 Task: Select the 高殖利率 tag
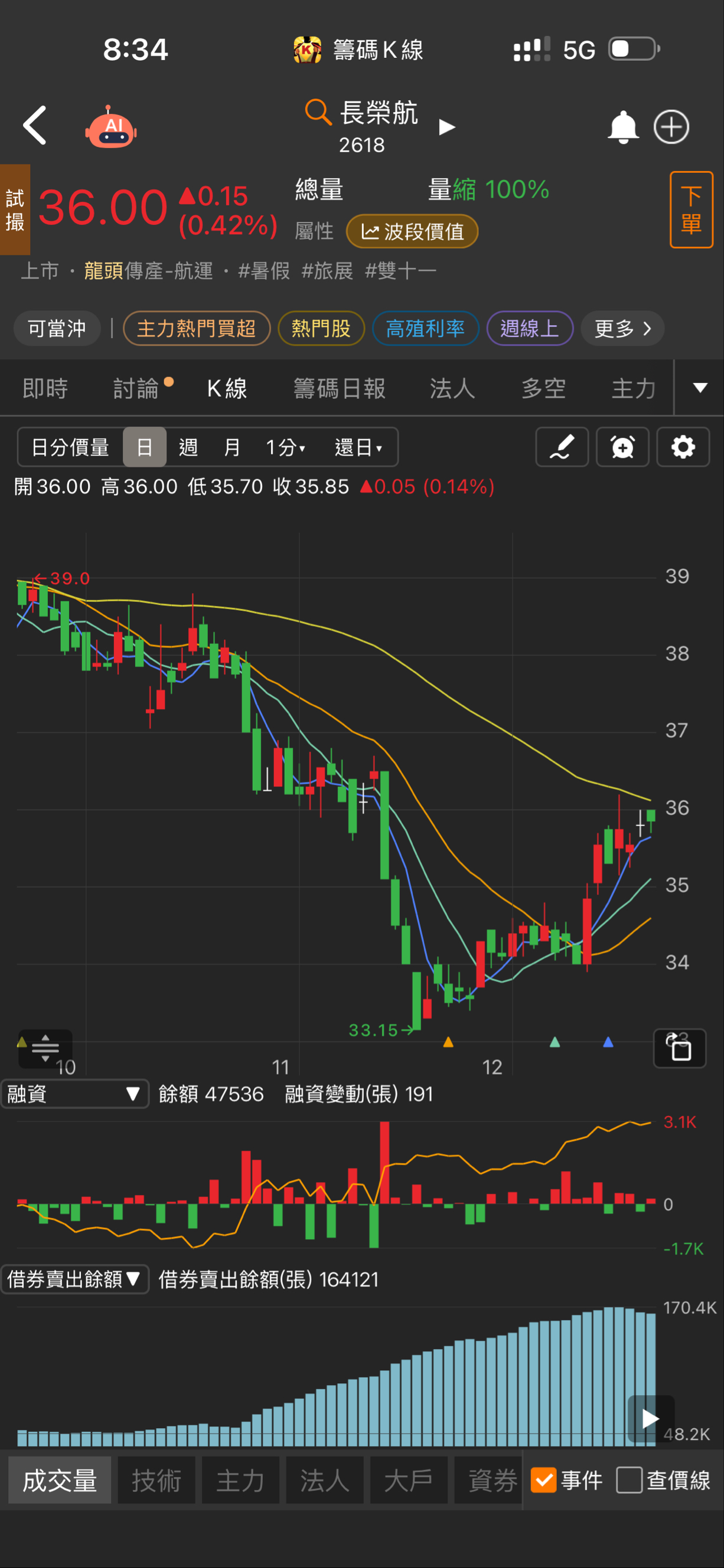(425, 329)
